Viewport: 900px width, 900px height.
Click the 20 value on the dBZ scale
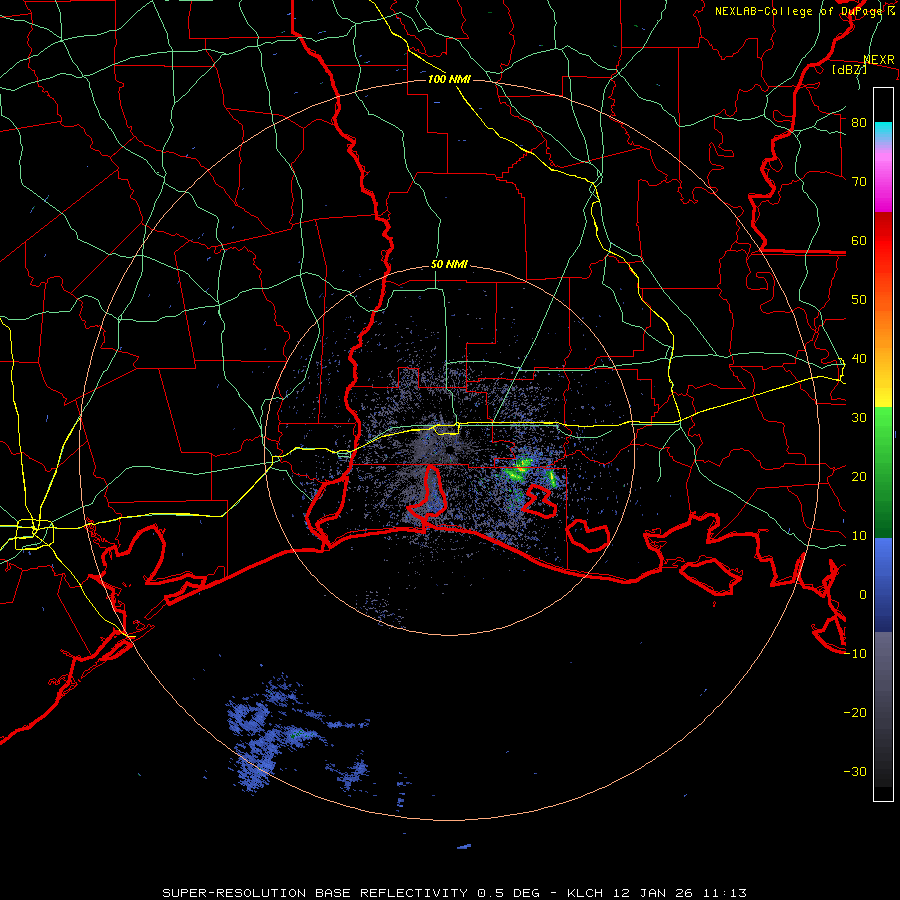tap(859, 477)
